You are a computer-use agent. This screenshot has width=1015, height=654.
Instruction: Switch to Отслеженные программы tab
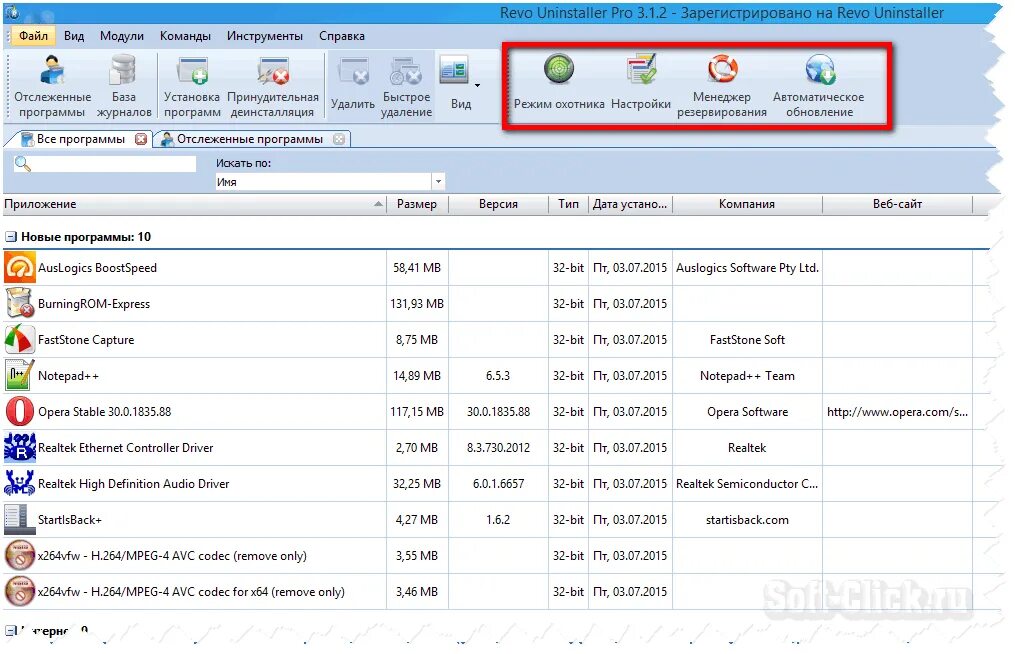coord(250,139)
